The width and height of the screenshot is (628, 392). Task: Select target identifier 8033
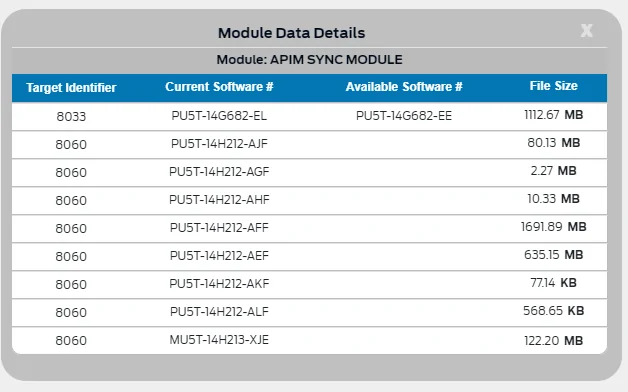(x=71, y=117)
